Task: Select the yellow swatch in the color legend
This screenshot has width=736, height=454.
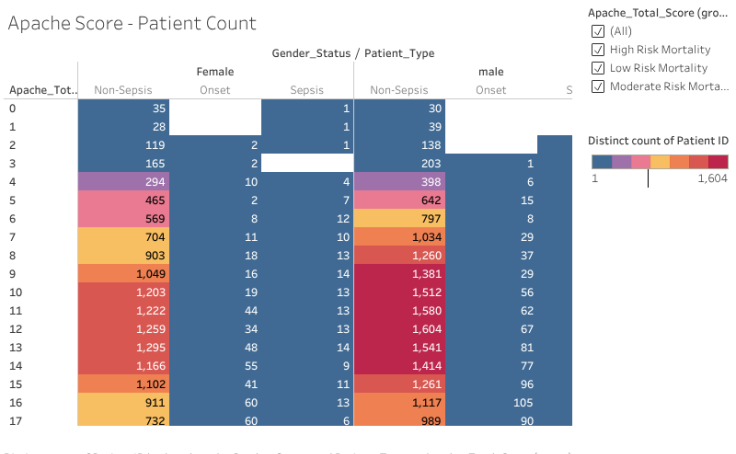Action: [x=659, y=161]
